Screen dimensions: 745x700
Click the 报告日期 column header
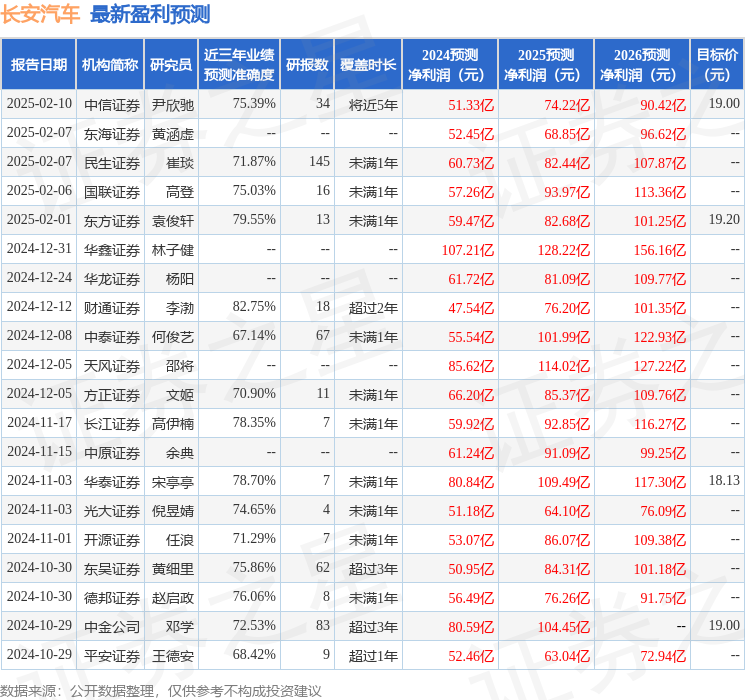[38, 65]
